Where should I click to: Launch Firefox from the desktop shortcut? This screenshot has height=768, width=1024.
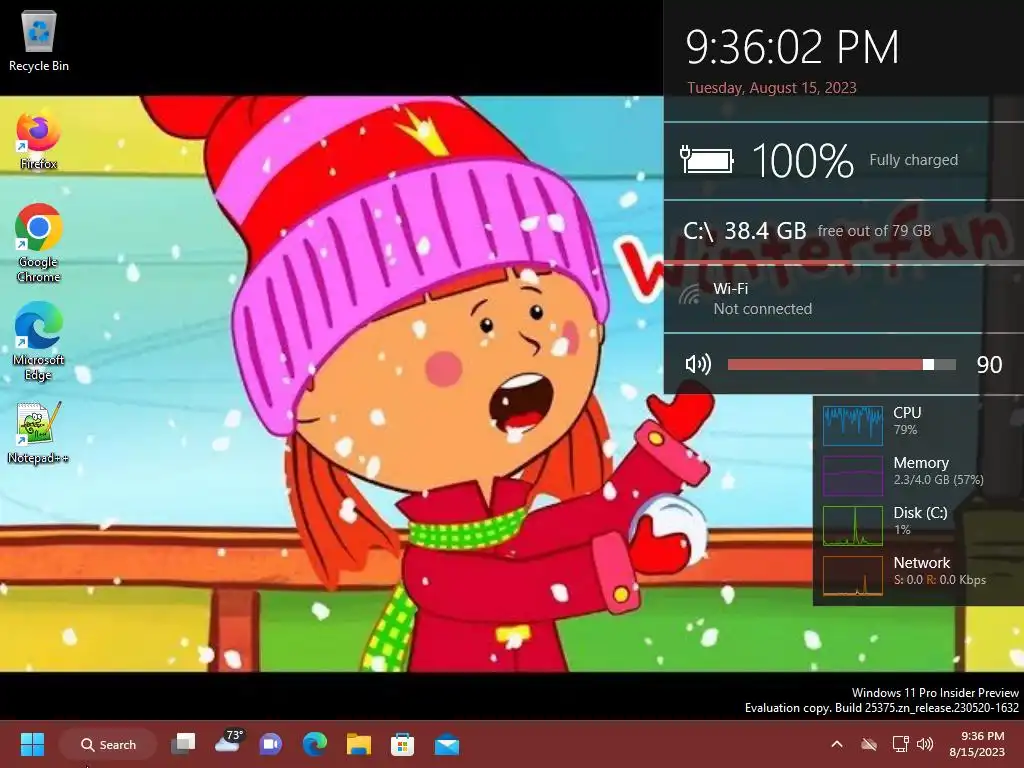click(39, 140)
